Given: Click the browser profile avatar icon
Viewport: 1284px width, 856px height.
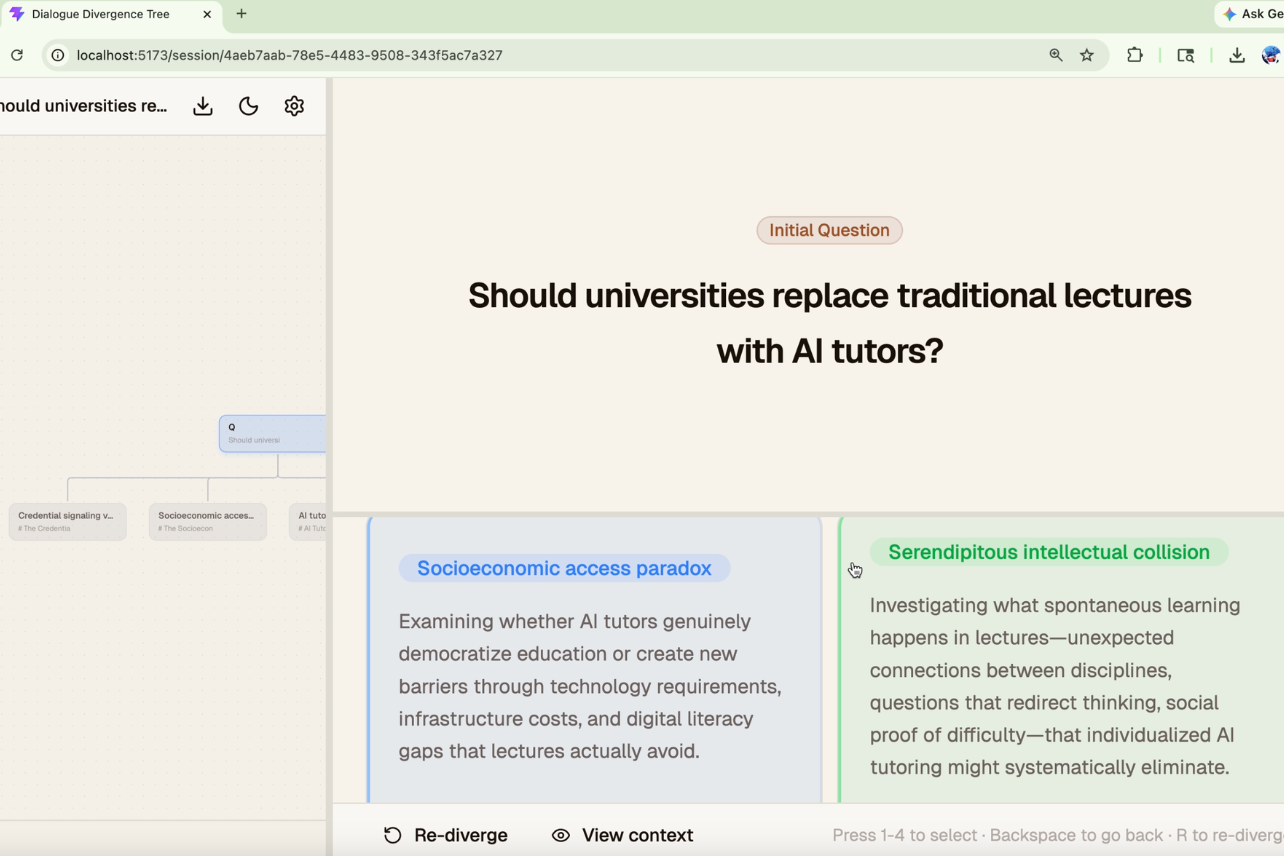Looking at the screenshot, I should point(1272,55).
